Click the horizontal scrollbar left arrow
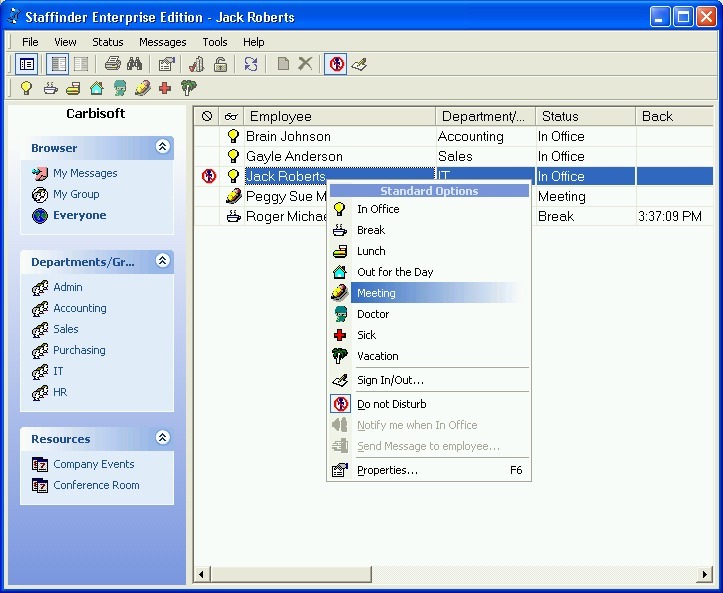 coord(202,574)
